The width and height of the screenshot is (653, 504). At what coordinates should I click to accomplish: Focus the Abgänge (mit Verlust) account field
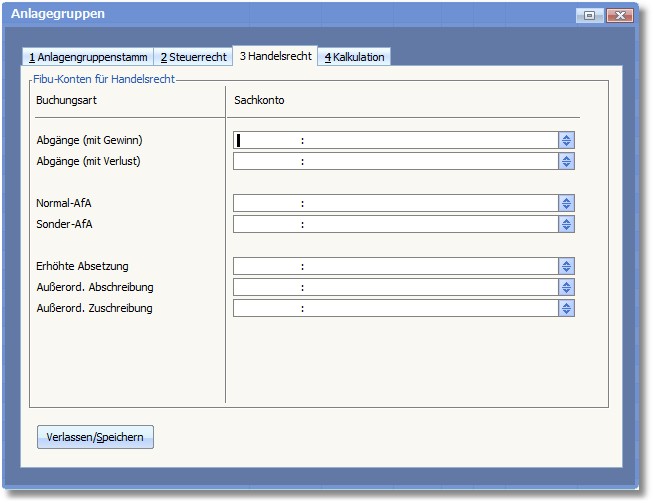(x=395, y=161)
